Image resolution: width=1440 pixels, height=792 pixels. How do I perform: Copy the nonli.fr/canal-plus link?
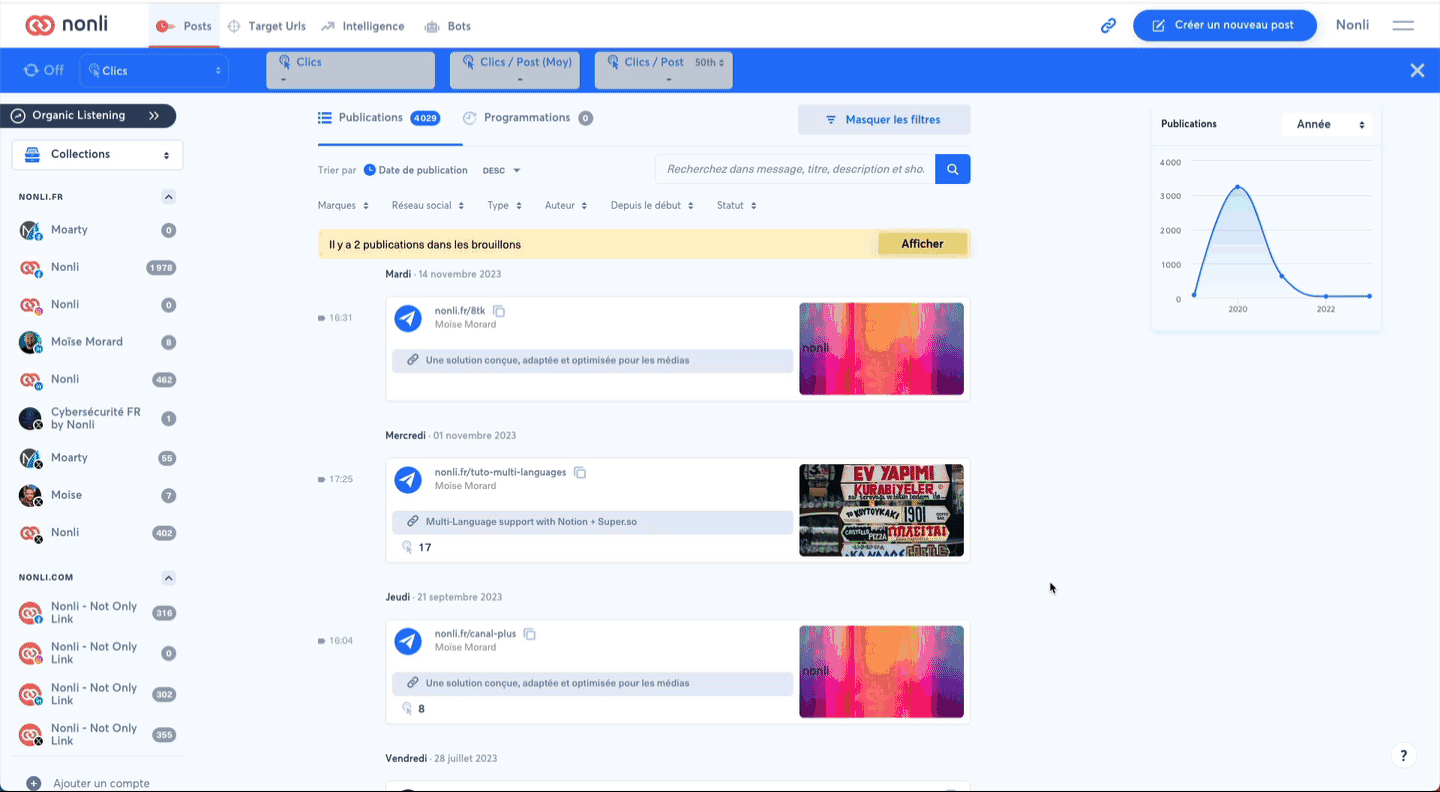[x=530, y=635]
